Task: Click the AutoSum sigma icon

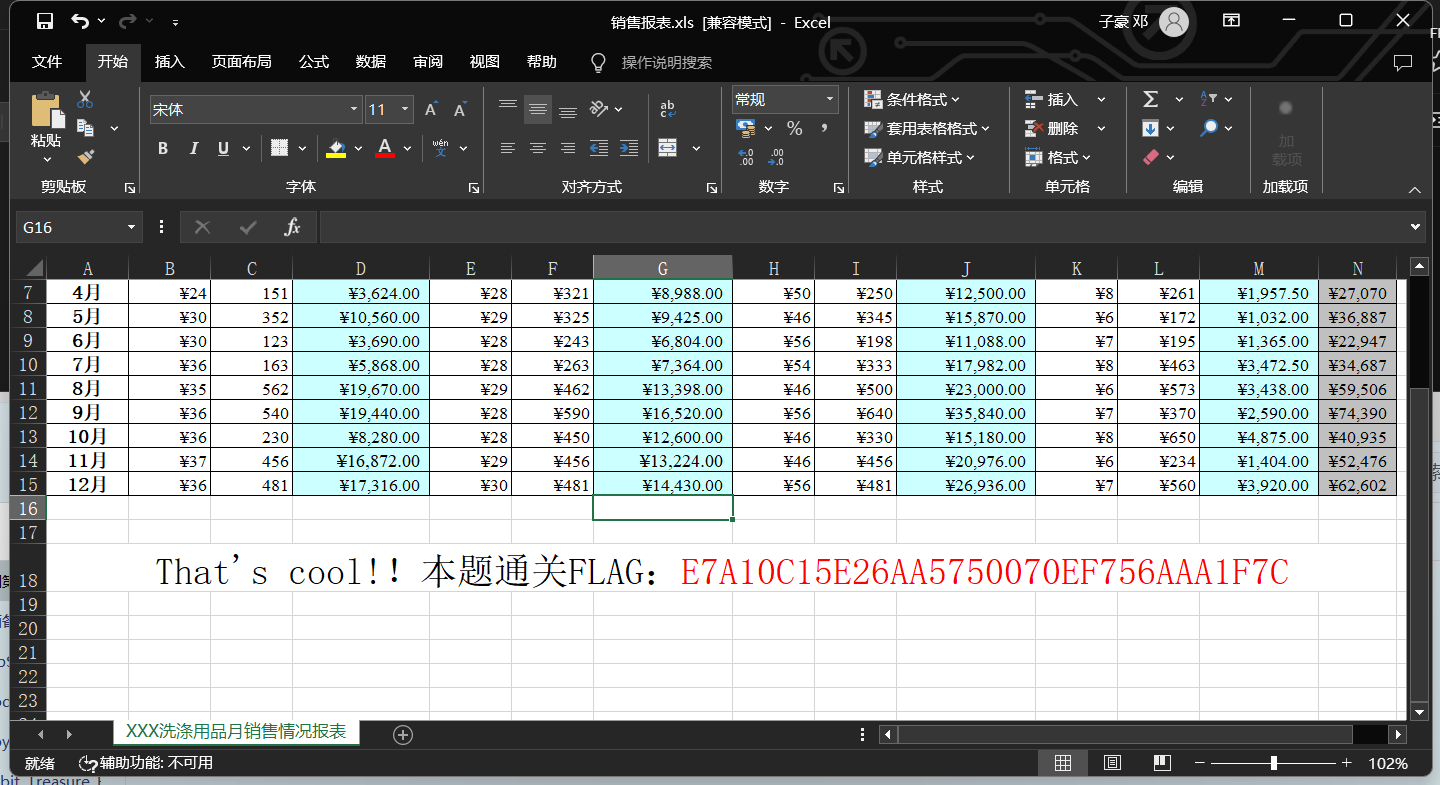Action: click(1152, 99)
